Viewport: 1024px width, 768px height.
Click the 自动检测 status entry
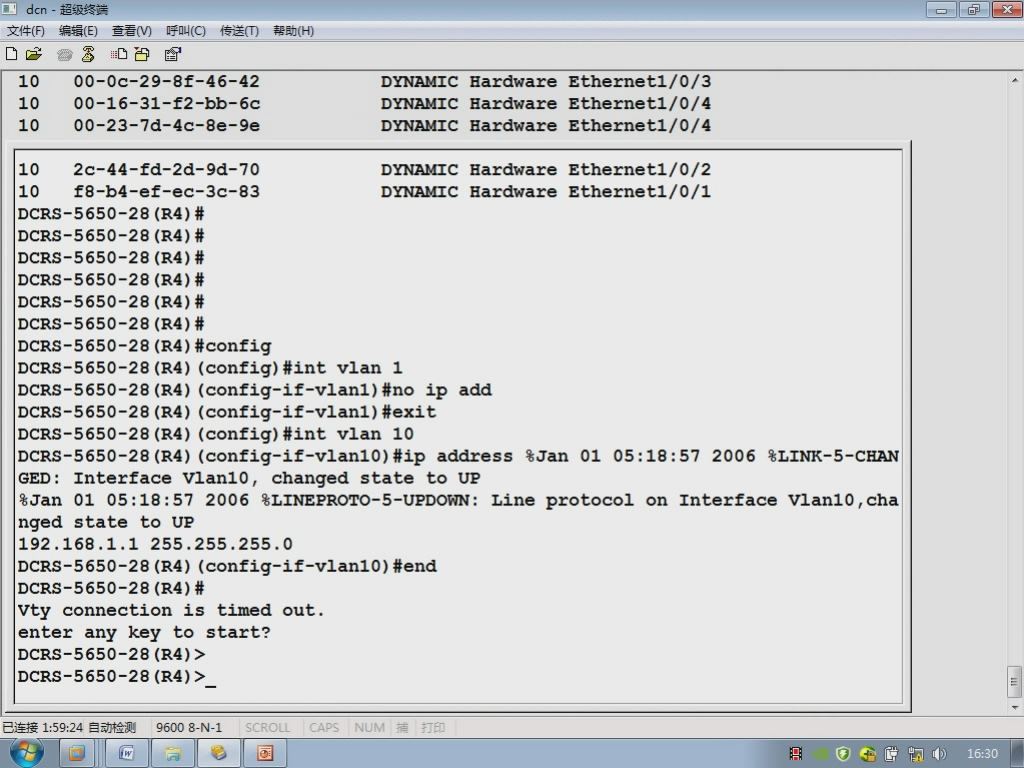[112, 728]
